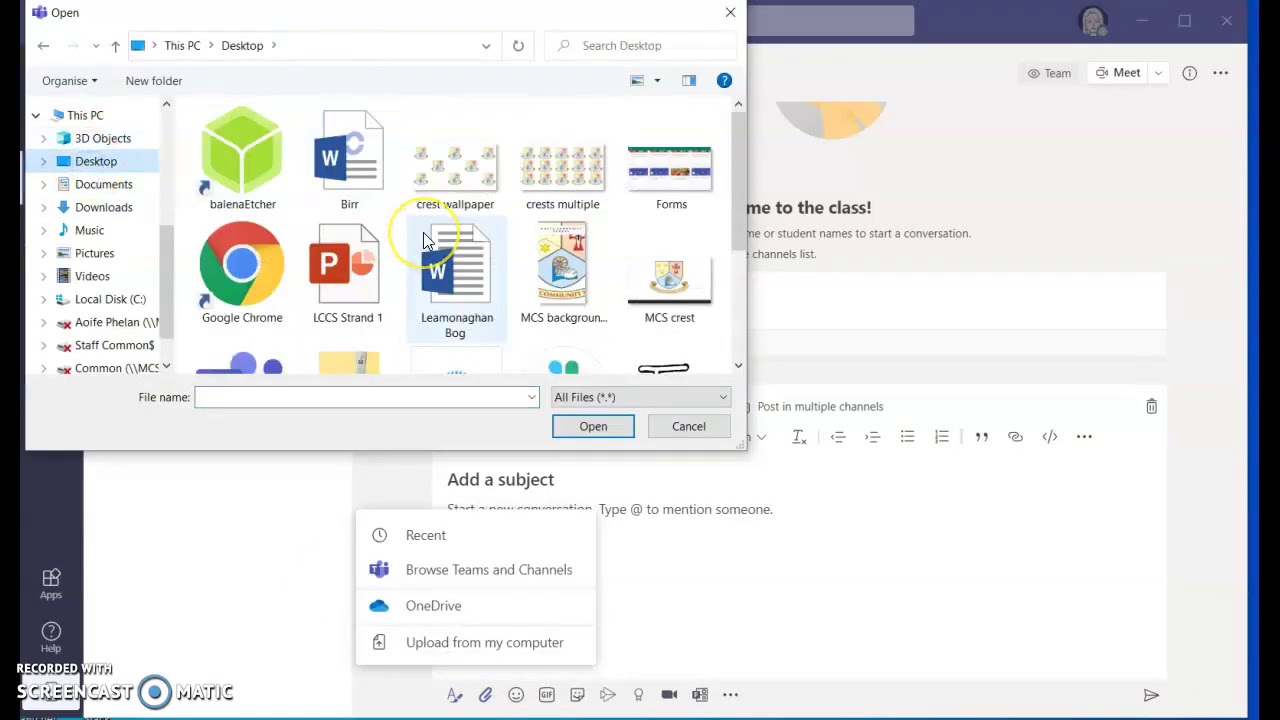
Task: Expand the Documents tree node
Action: (x=43, y=185)
